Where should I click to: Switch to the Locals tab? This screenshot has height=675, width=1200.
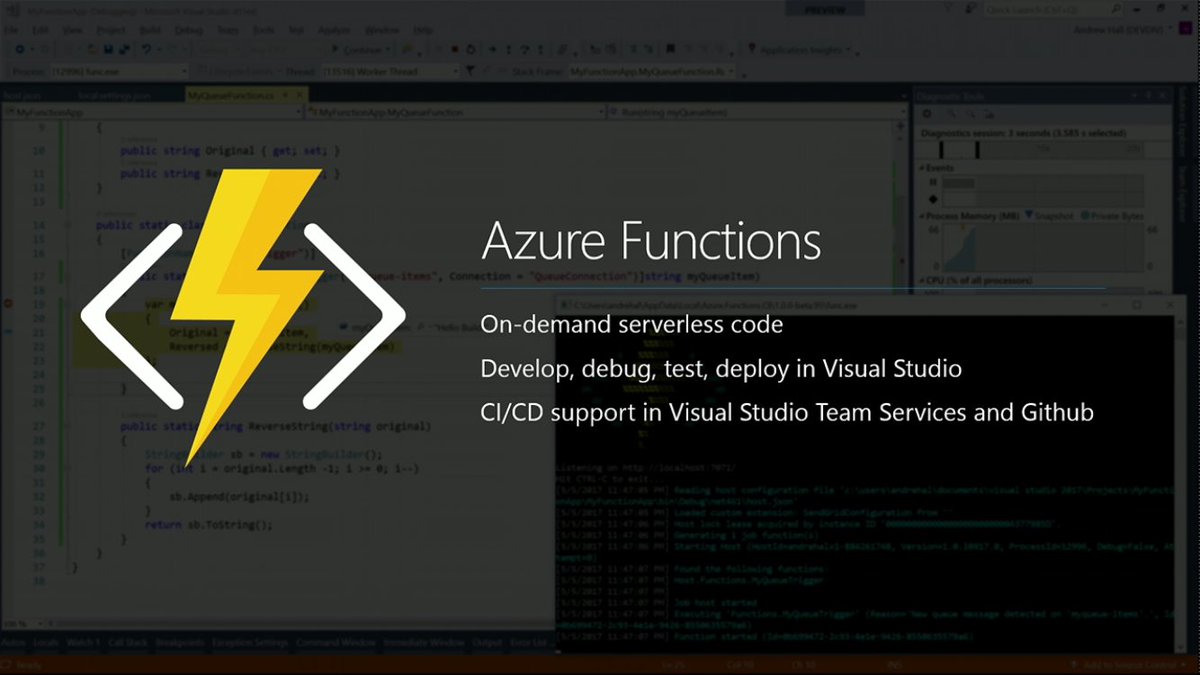click(46, 642)
